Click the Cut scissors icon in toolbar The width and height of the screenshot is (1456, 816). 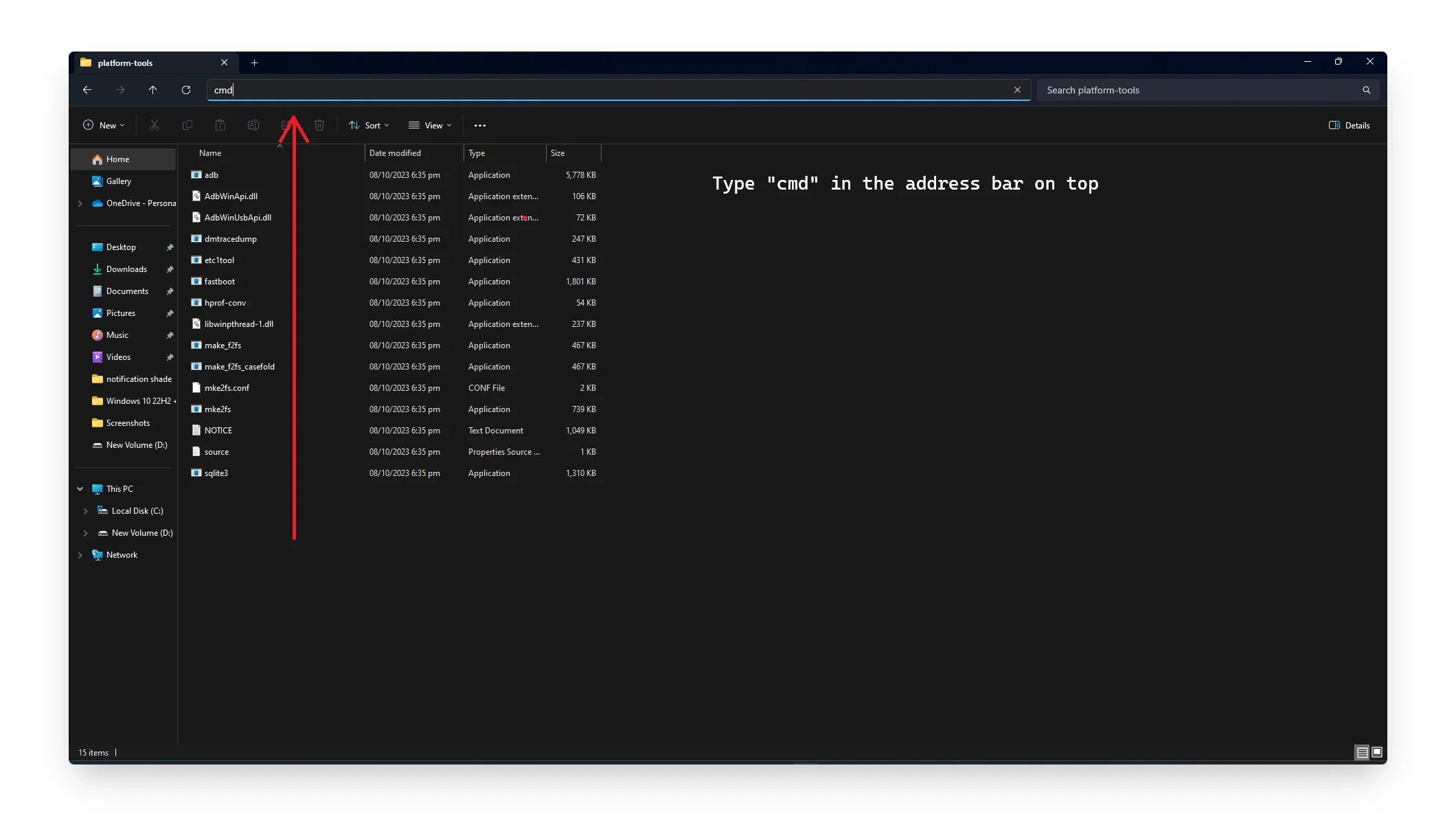(x=155, y=125)
